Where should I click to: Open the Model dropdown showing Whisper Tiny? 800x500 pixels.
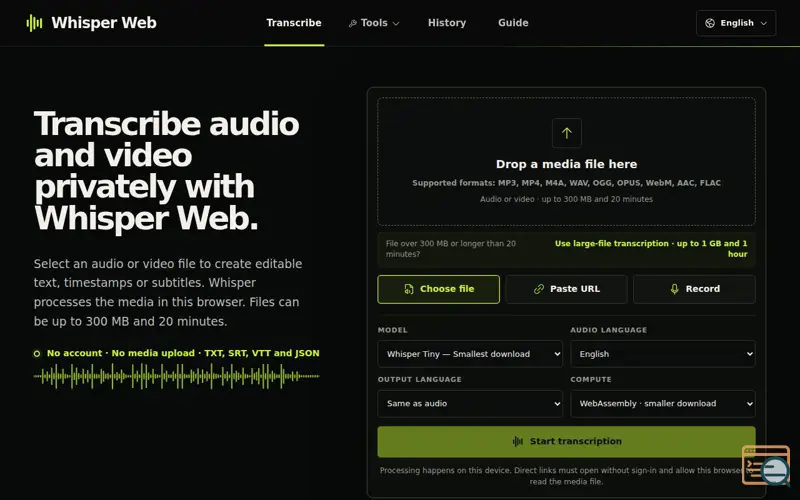470,354
